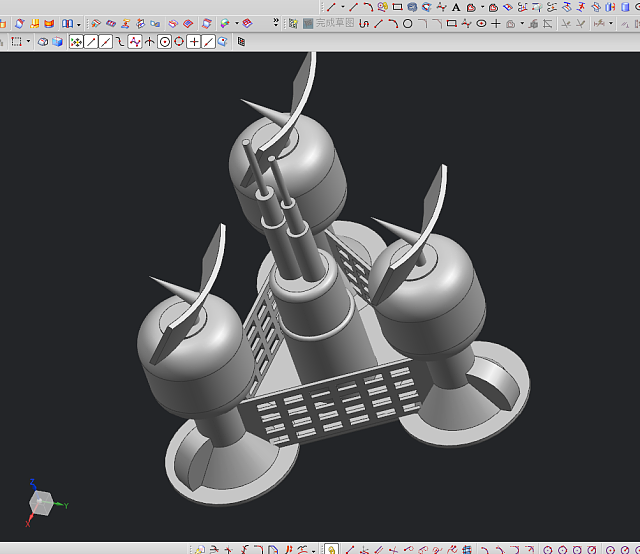640x554 pixels.
Task: Select the blue cylinder icon in the top row
Action: click(x=625, y=7)
